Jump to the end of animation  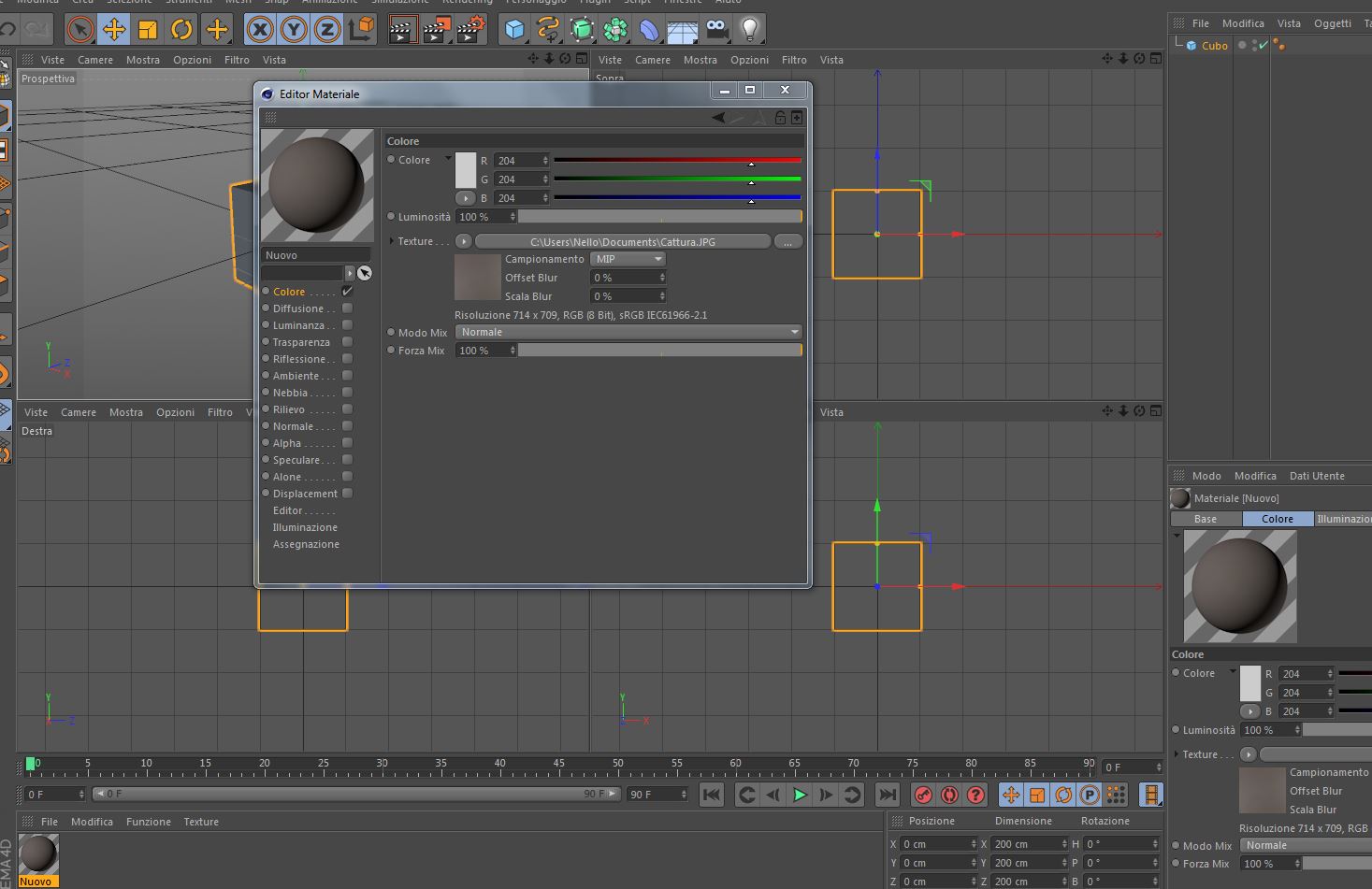(x=887, y=795)
